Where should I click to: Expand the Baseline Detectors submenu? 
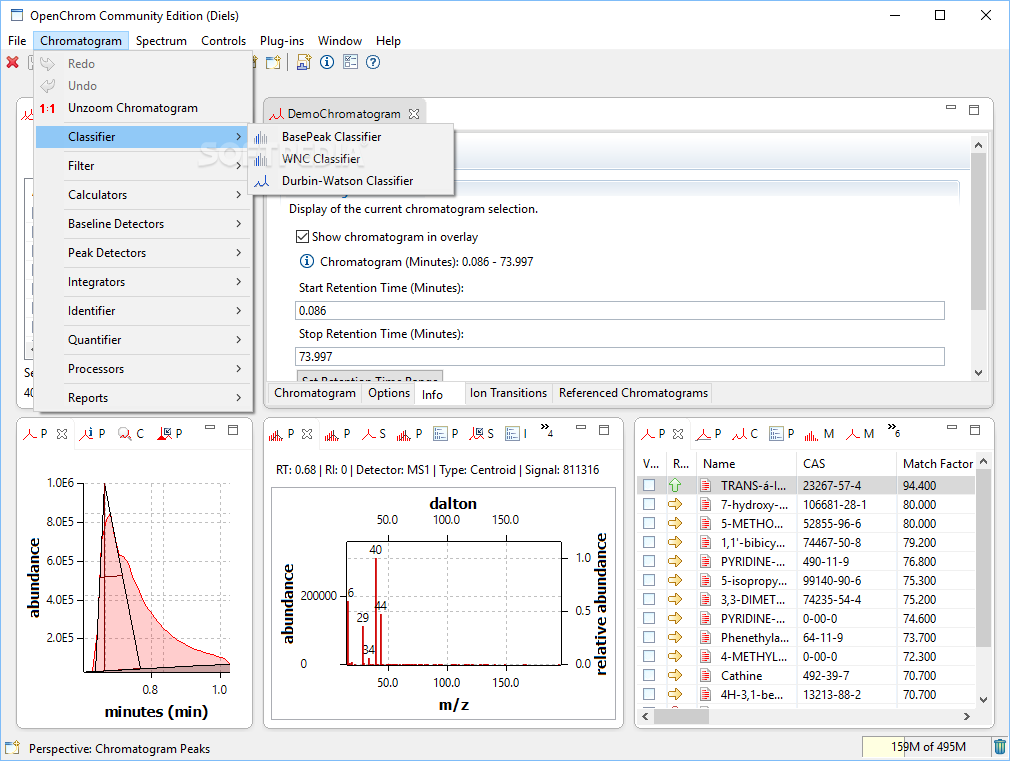pyautogui.click(x=143, y=224)
